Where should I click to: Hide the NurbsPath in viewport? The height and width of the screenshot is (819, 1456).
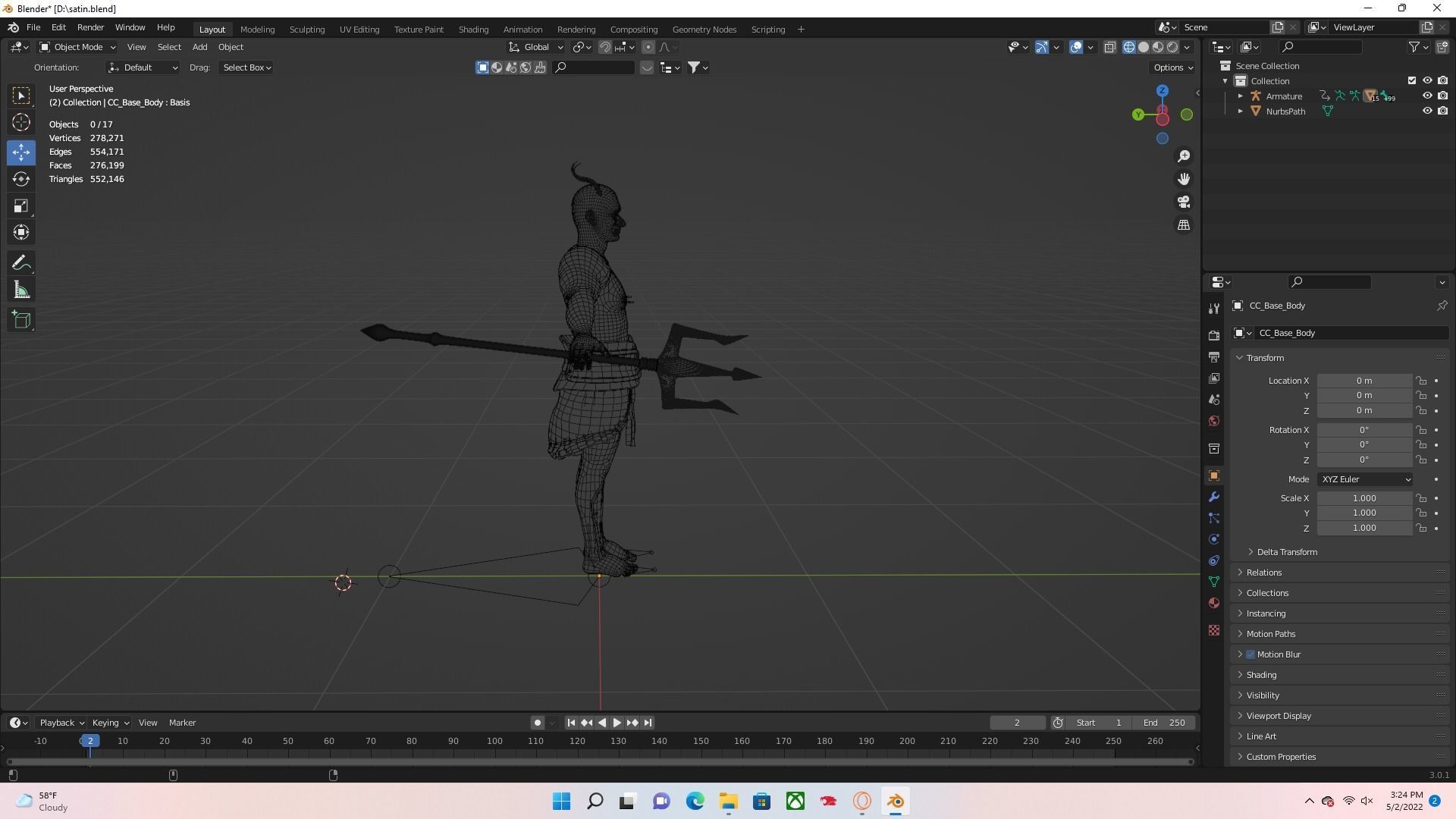pos(1426,111)
